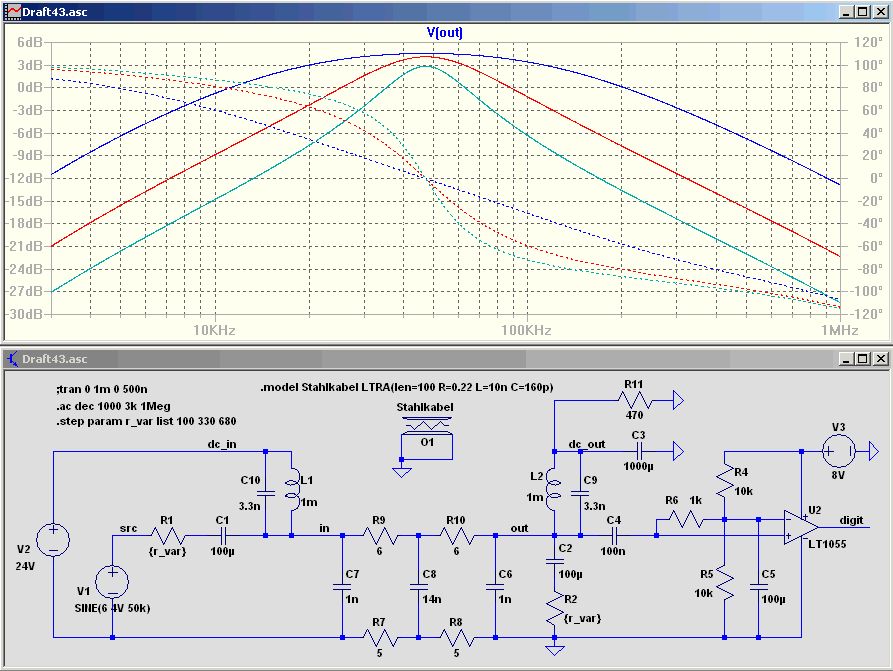Select the V2 24V voltage source symbol
The width and height of the screenshot is (893, 671).
click(52, 541)
